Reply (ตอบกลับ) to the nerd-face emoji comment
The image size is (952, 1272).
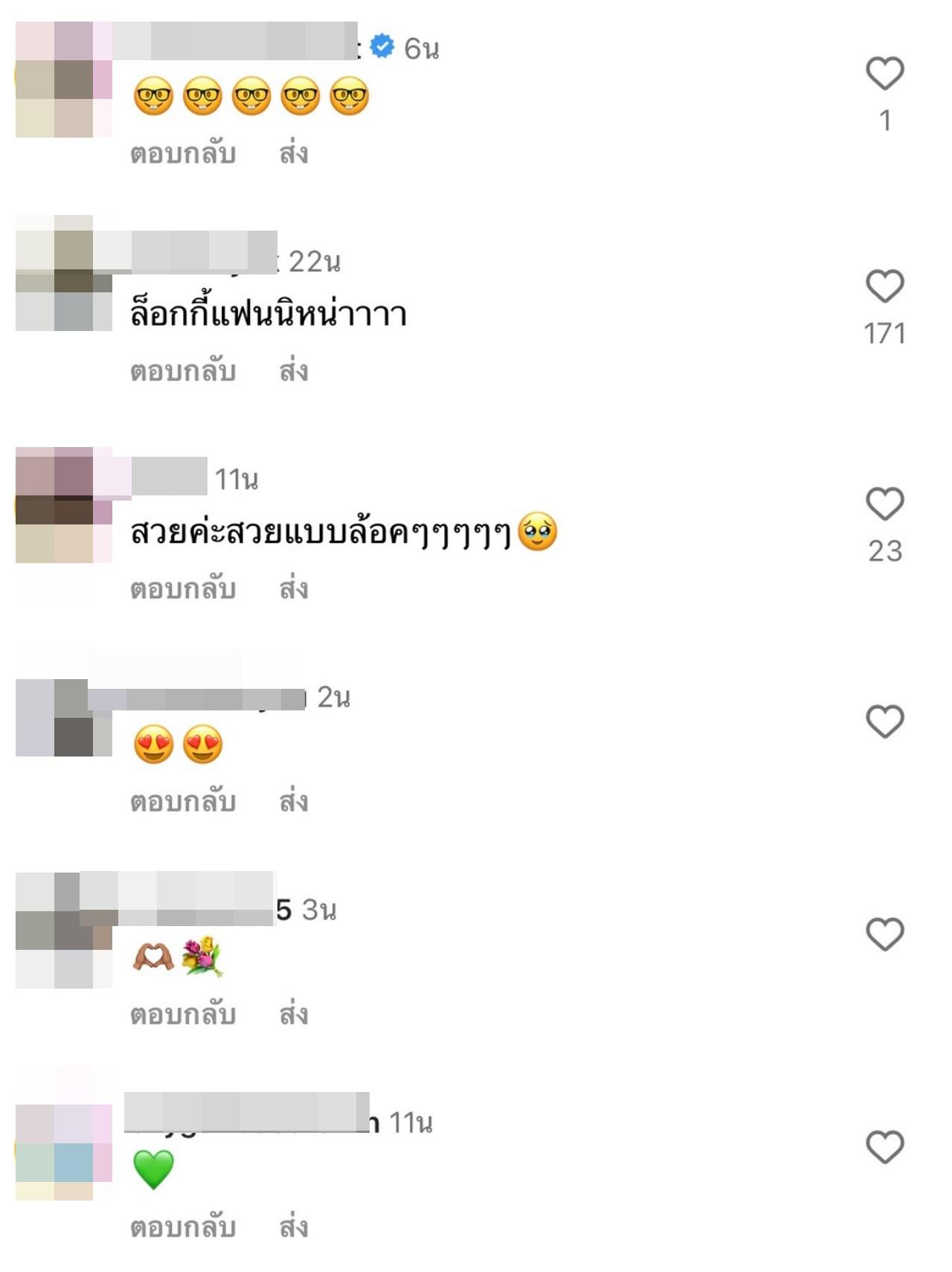[183, 154]
